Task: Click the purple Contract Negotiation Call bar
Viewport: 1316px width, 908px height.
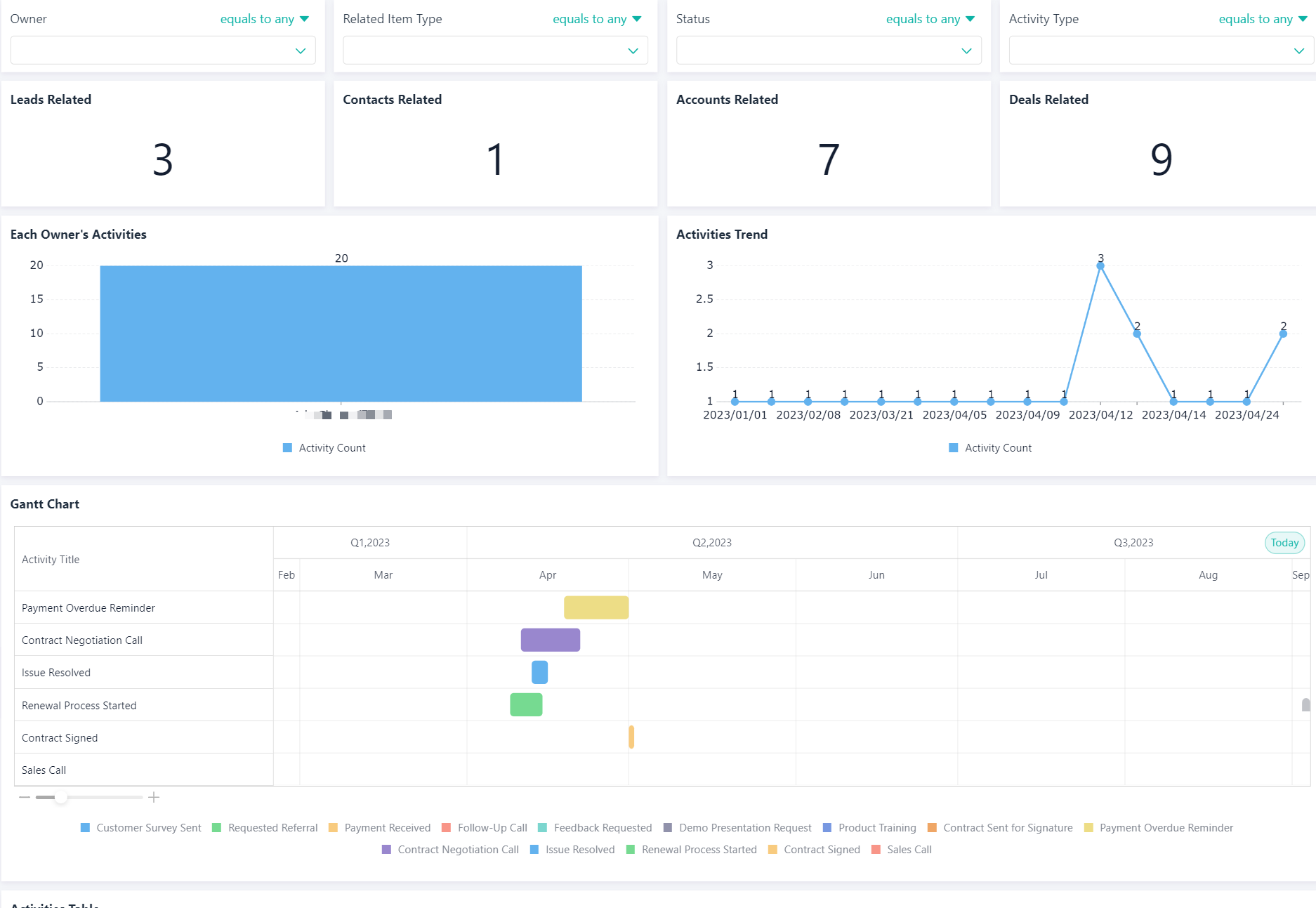Action: tap(550, 640)
